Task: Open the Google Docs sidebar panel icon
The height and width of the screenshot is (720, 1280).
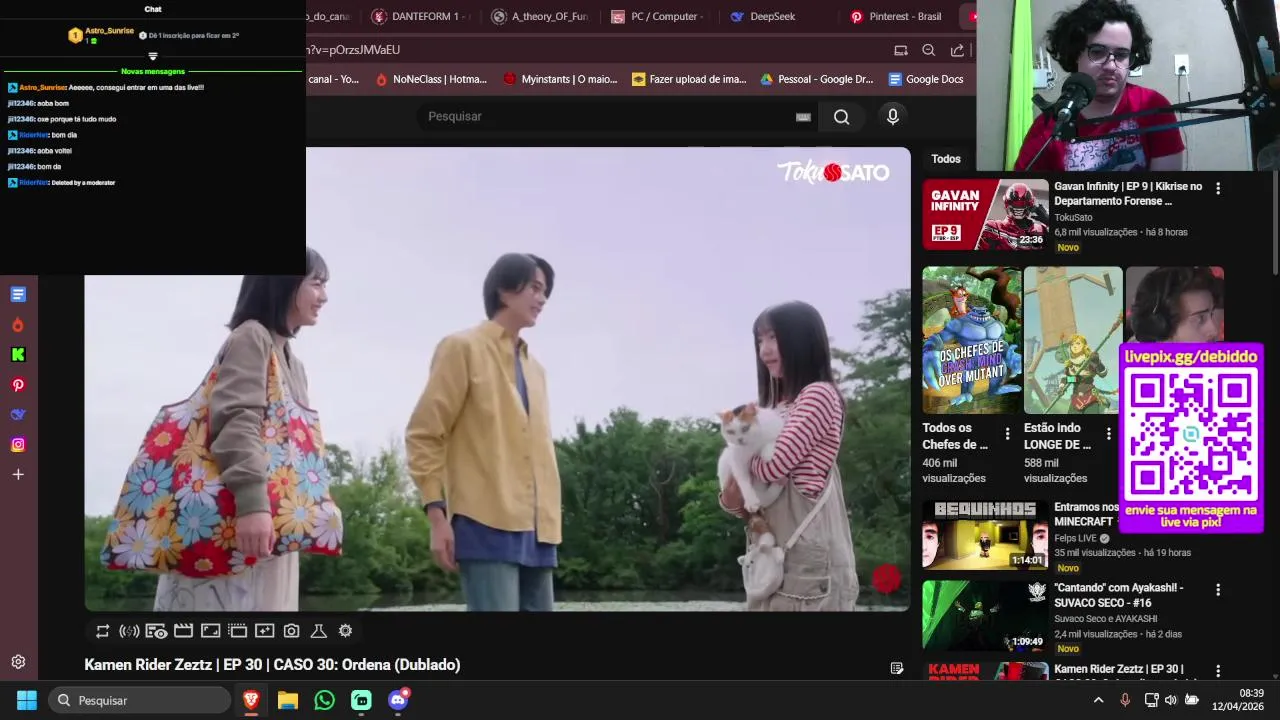Action: pos(18,294)
